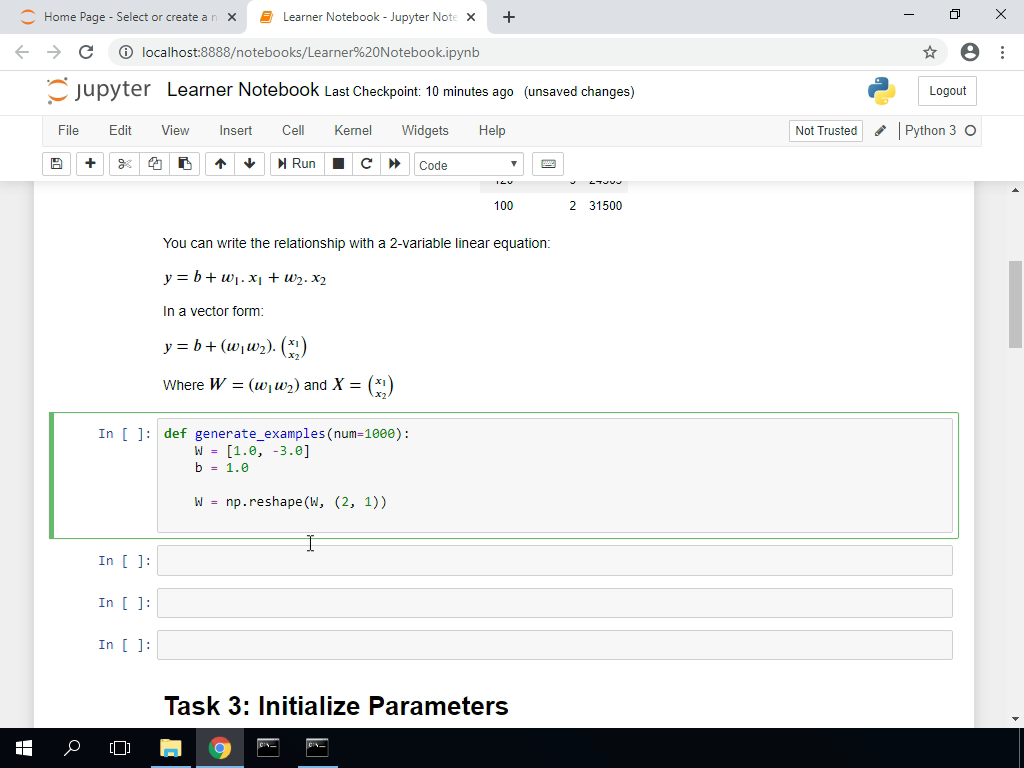Image resolution: width=1024 pixels, height=768 pixels.
Task: Open the cell type Code dropdown
Action: click(x=469, y=165)
